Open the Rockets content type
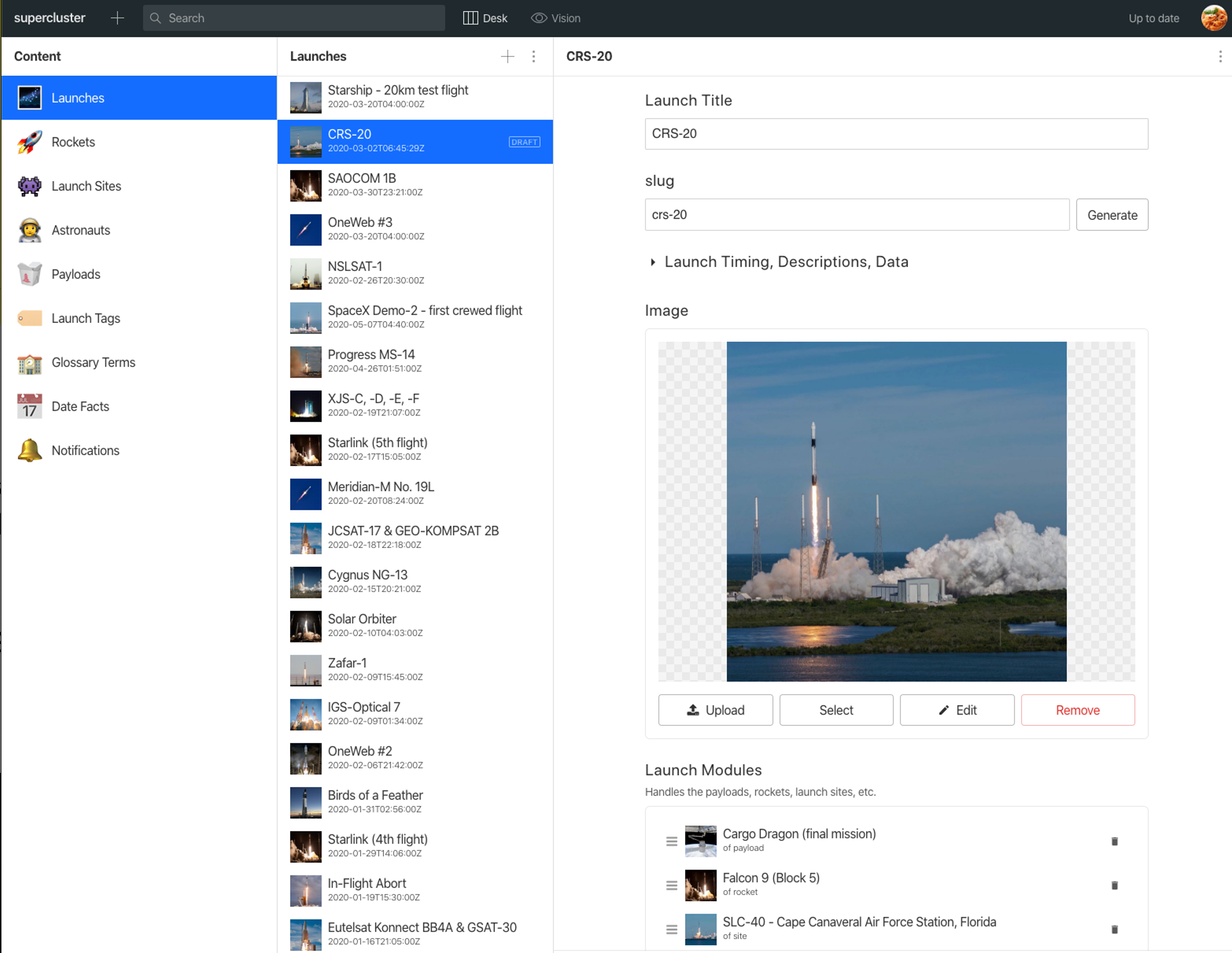The width and height of the screenshot is (1232, 953). (139, 142)
